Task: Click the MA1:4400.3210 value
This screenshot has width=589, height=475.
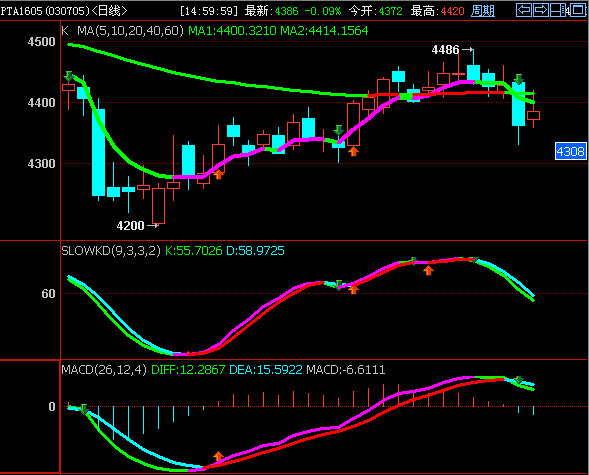Action: pyautogui.click(x=232, y=31)
